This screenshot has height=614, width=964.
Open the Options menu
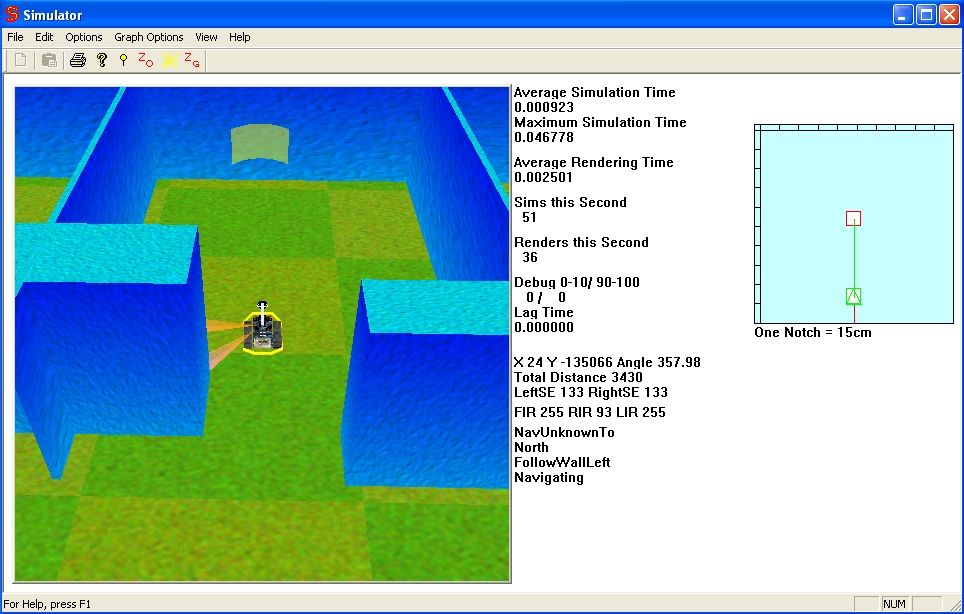[x=84, y=37]
